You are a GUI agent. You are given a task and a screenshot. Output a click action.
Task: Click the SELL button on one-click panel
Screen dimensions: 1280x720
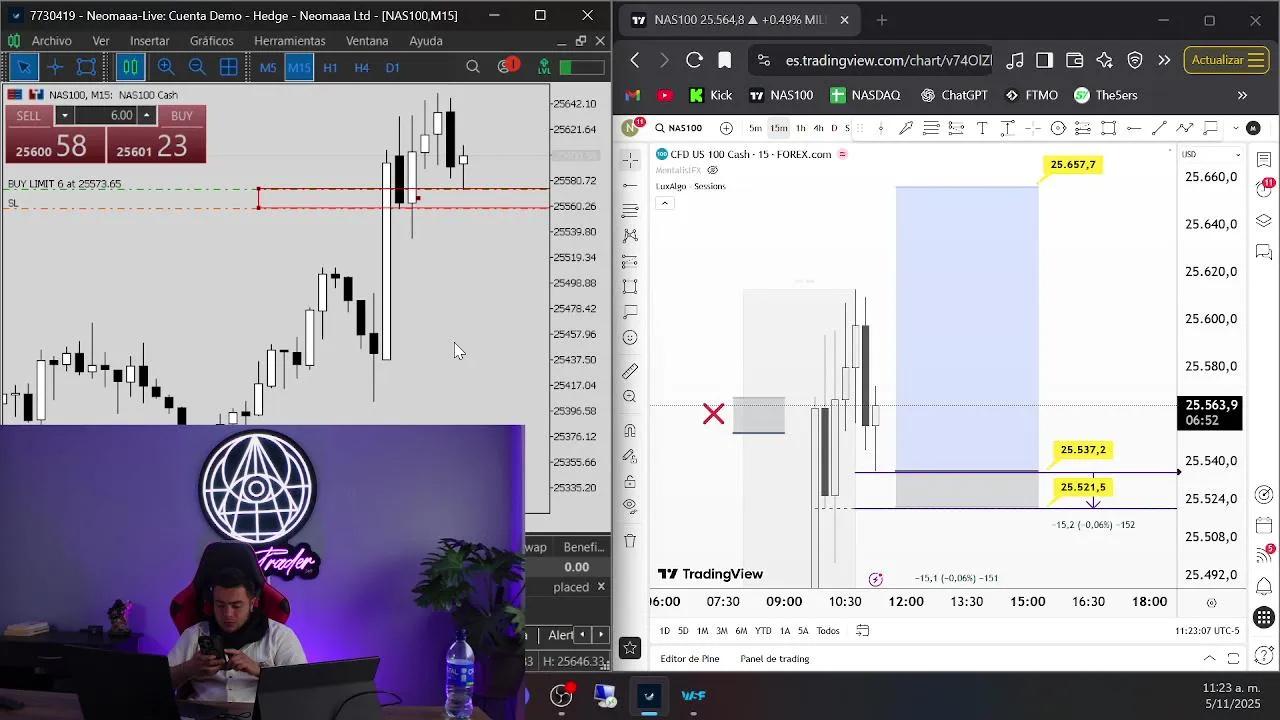[x=29, y=116]
